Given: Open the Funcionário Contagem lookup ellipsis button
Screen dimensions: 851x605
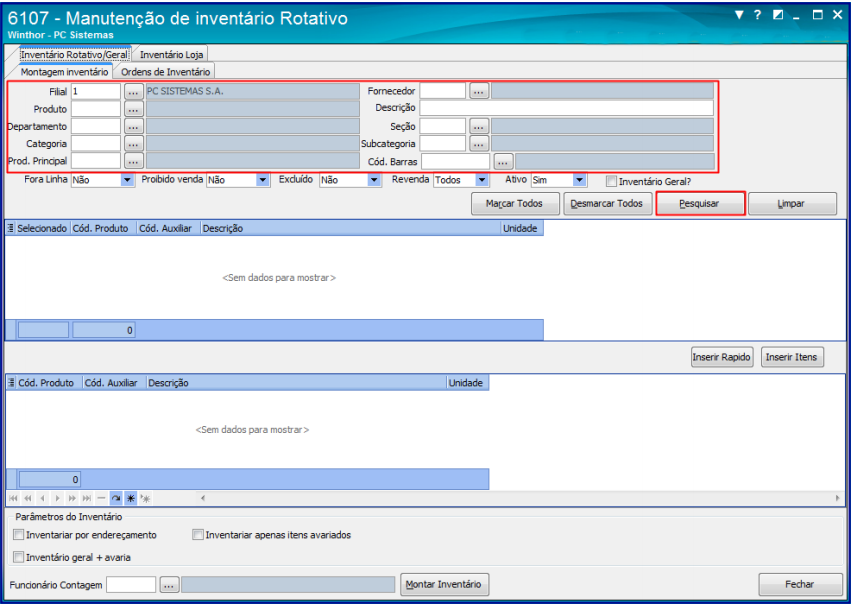Looking at the screenshot, I should (169, 585).
